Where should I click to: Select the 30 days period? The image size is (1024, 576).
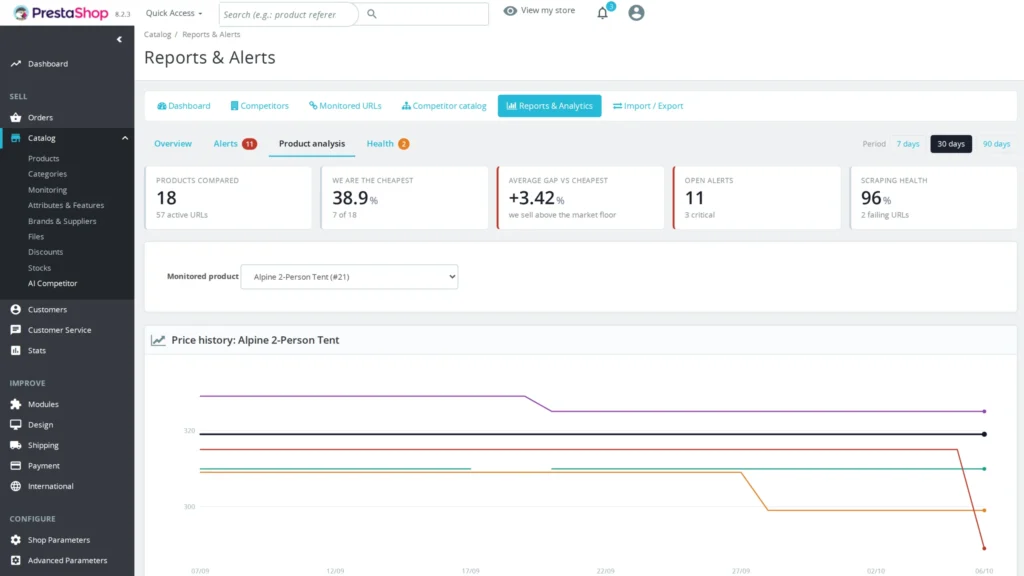point(951,144)
